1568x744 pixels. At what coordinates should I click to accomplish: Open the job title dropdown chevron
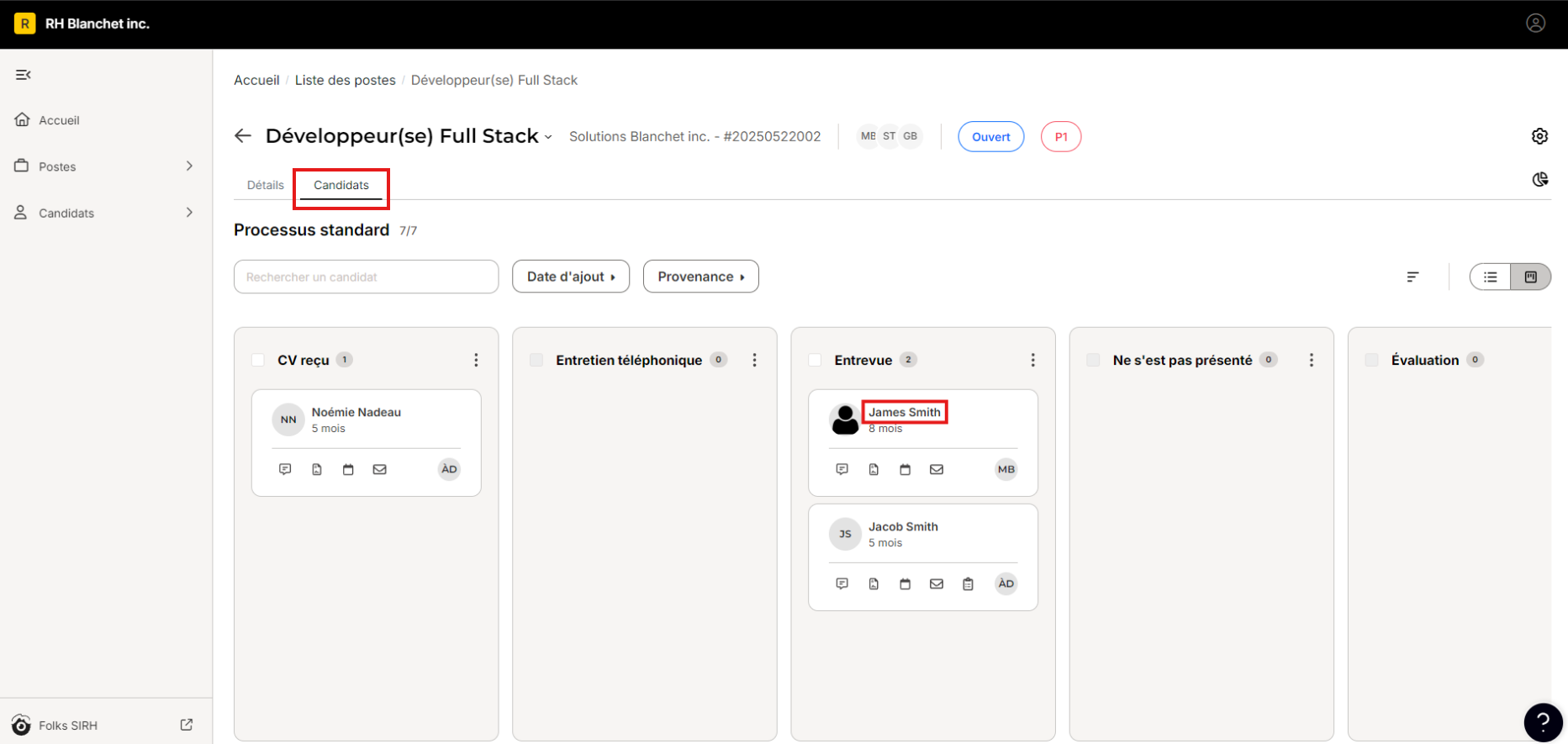coord(548,137)
